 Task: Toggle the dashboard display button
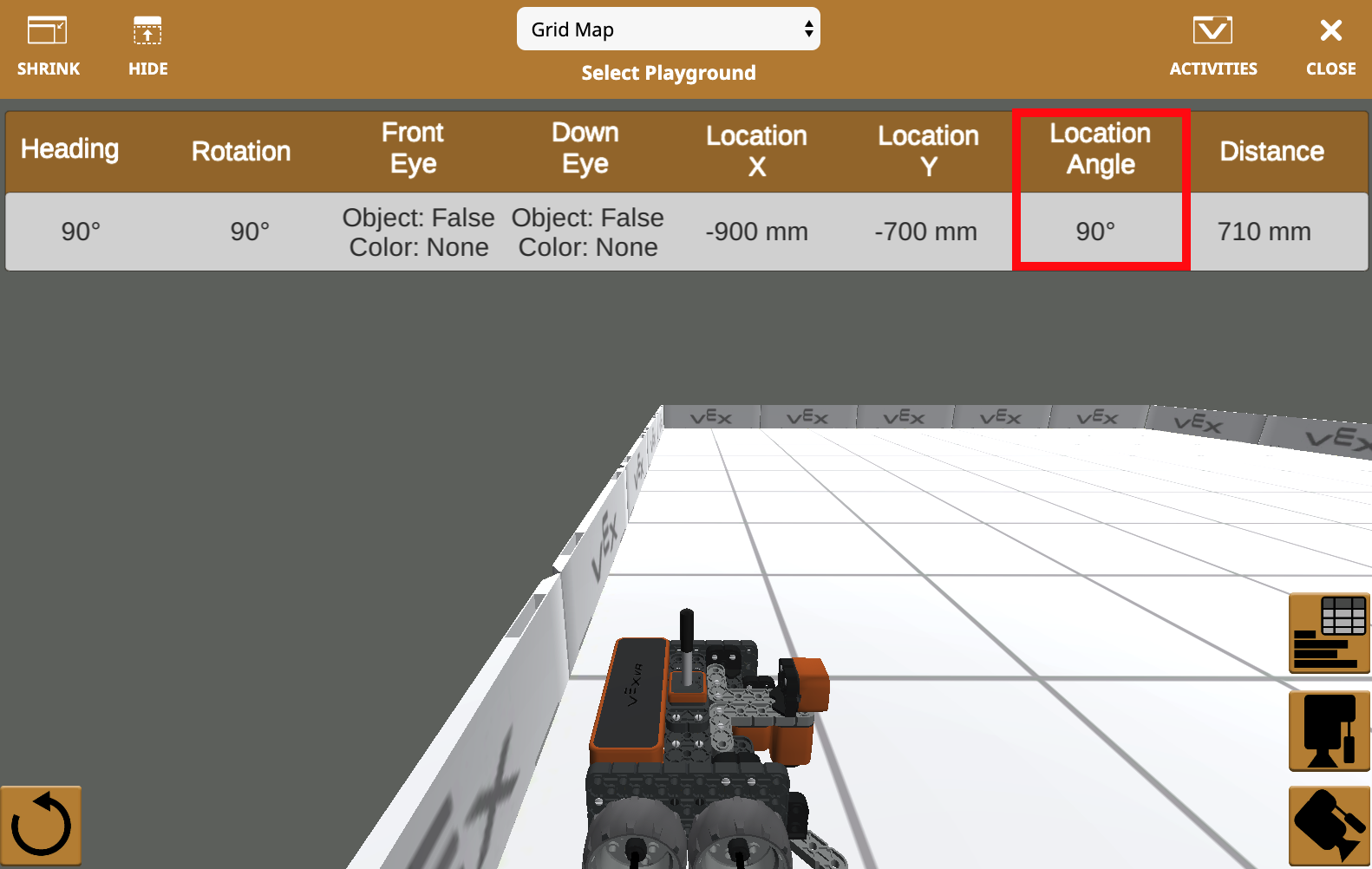point(1329,633)
